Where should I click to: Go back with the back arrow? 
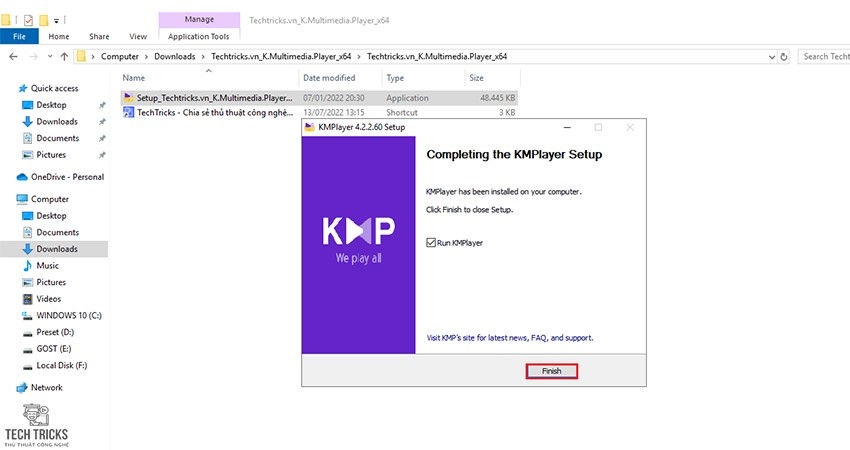[14, 56]
